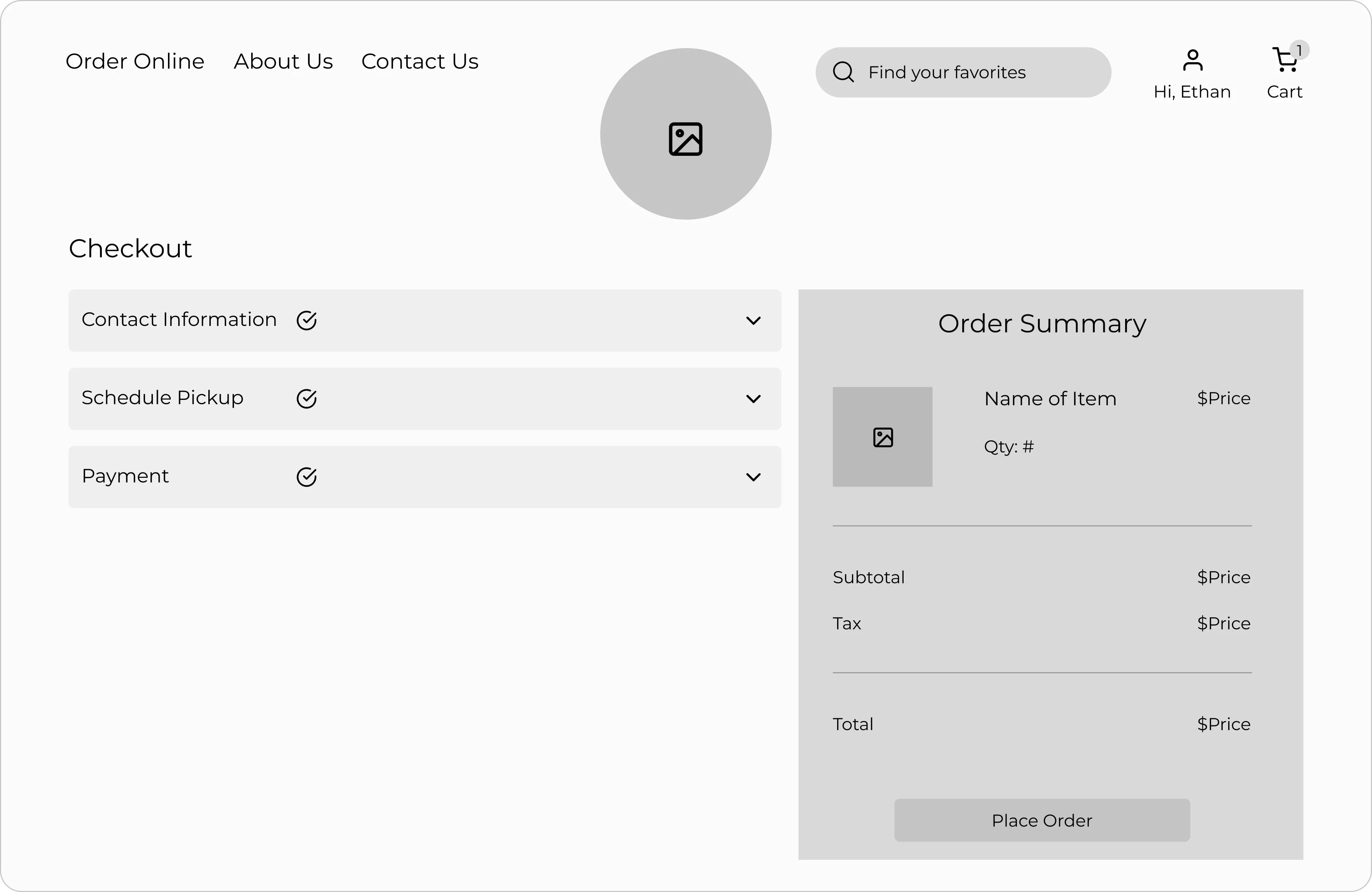Open the shopping cart icon
Image resolution: width=1372 pixels, height=892 pixels.
pos(1284,60)
